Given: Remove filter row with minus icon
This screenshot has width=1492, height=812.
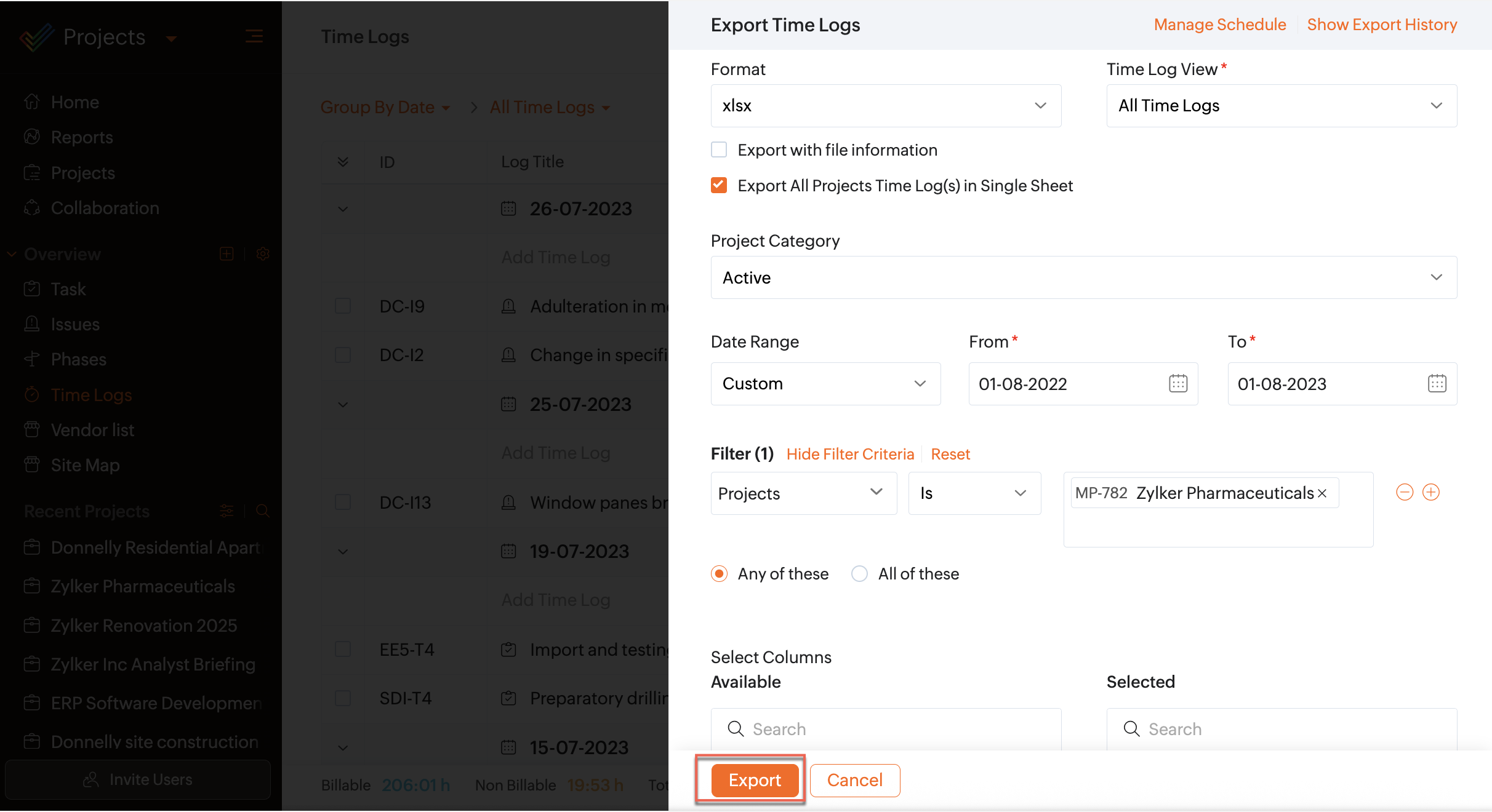Looking at the screenshot, I should (x=1405, y=492).
